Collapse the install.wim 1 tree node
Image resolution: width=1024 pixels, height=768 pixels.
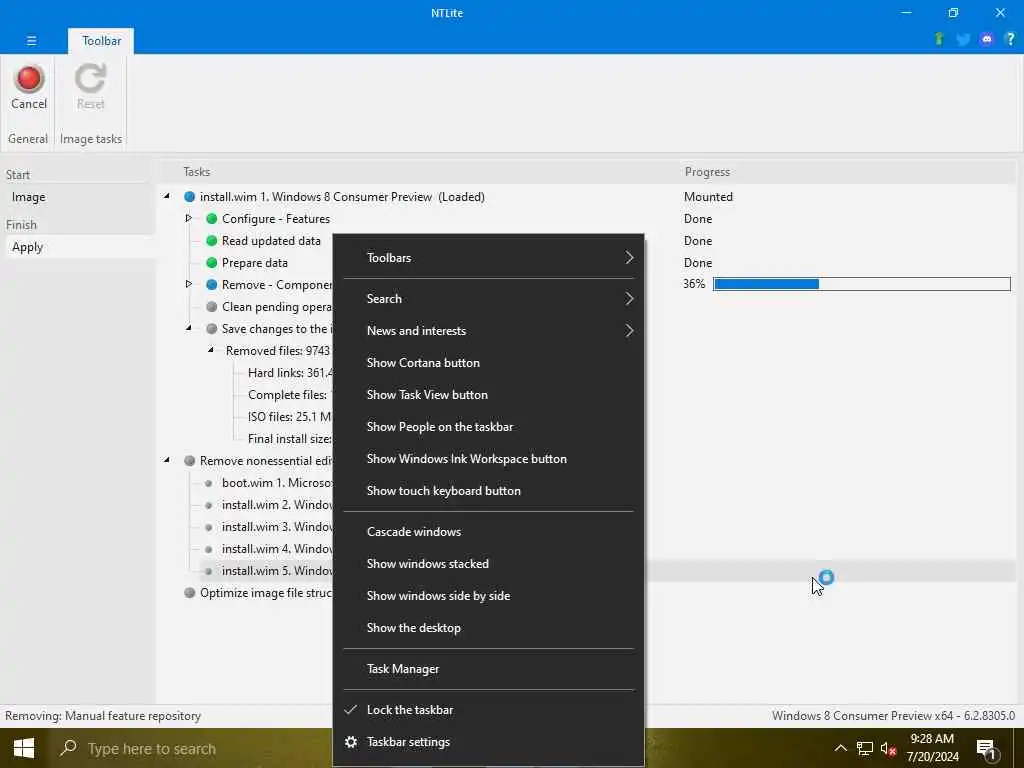point(167,196)
